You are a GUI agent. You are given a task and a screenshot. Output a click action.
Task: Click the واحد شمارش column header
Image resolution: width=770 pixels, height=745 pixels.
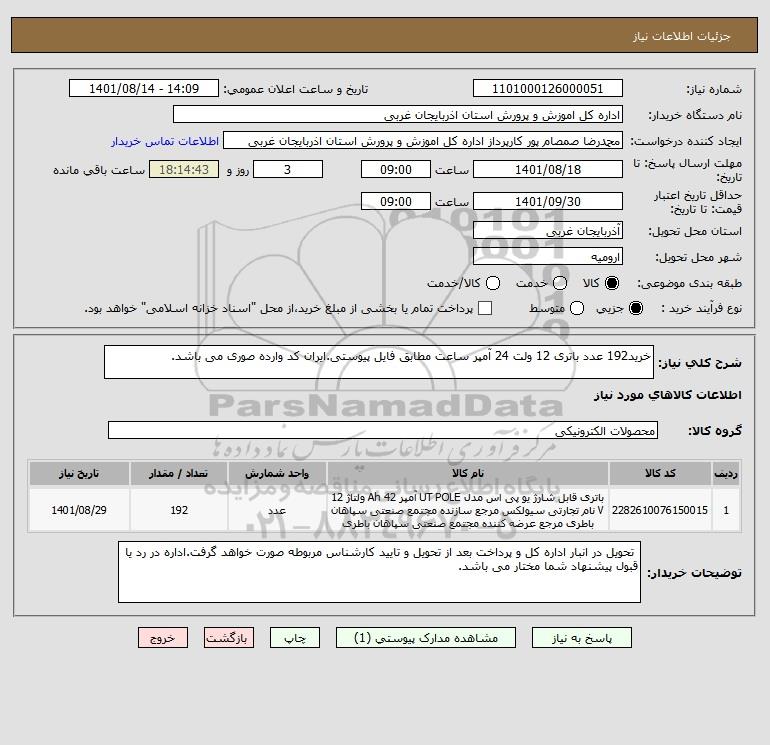click(277, 473)
